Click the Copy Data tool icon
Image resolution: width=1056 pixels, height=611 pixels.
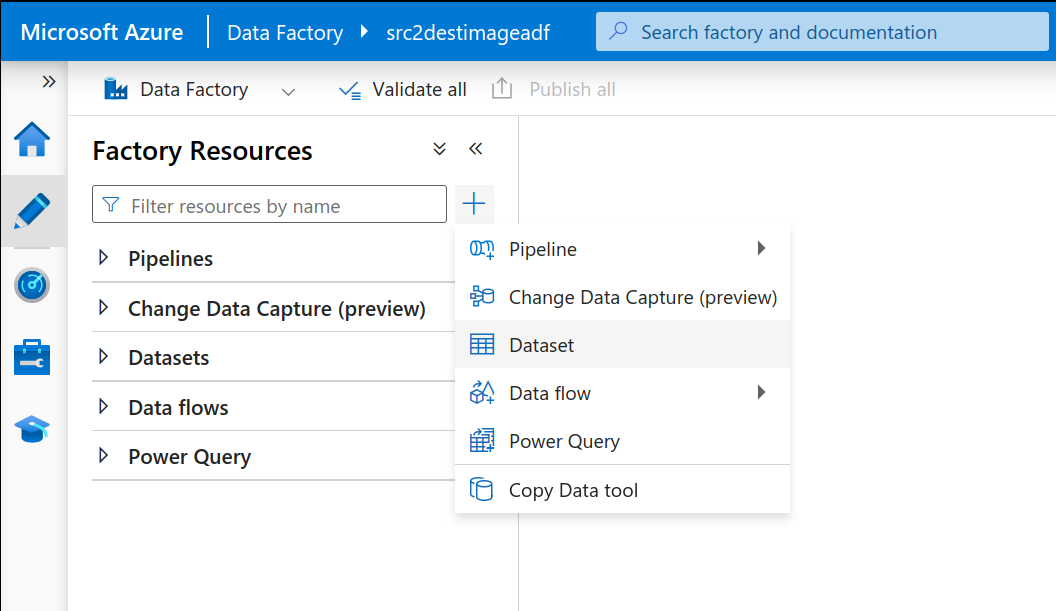coord(482,489)
